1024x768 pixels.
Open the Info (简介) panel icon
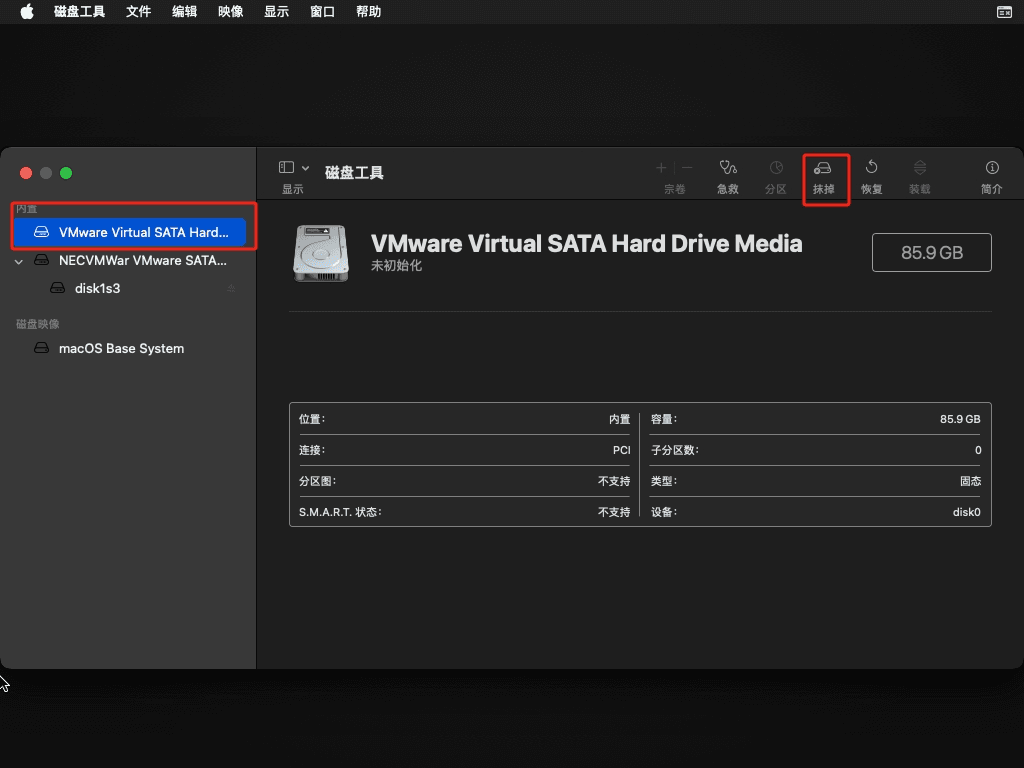(992, 169)
